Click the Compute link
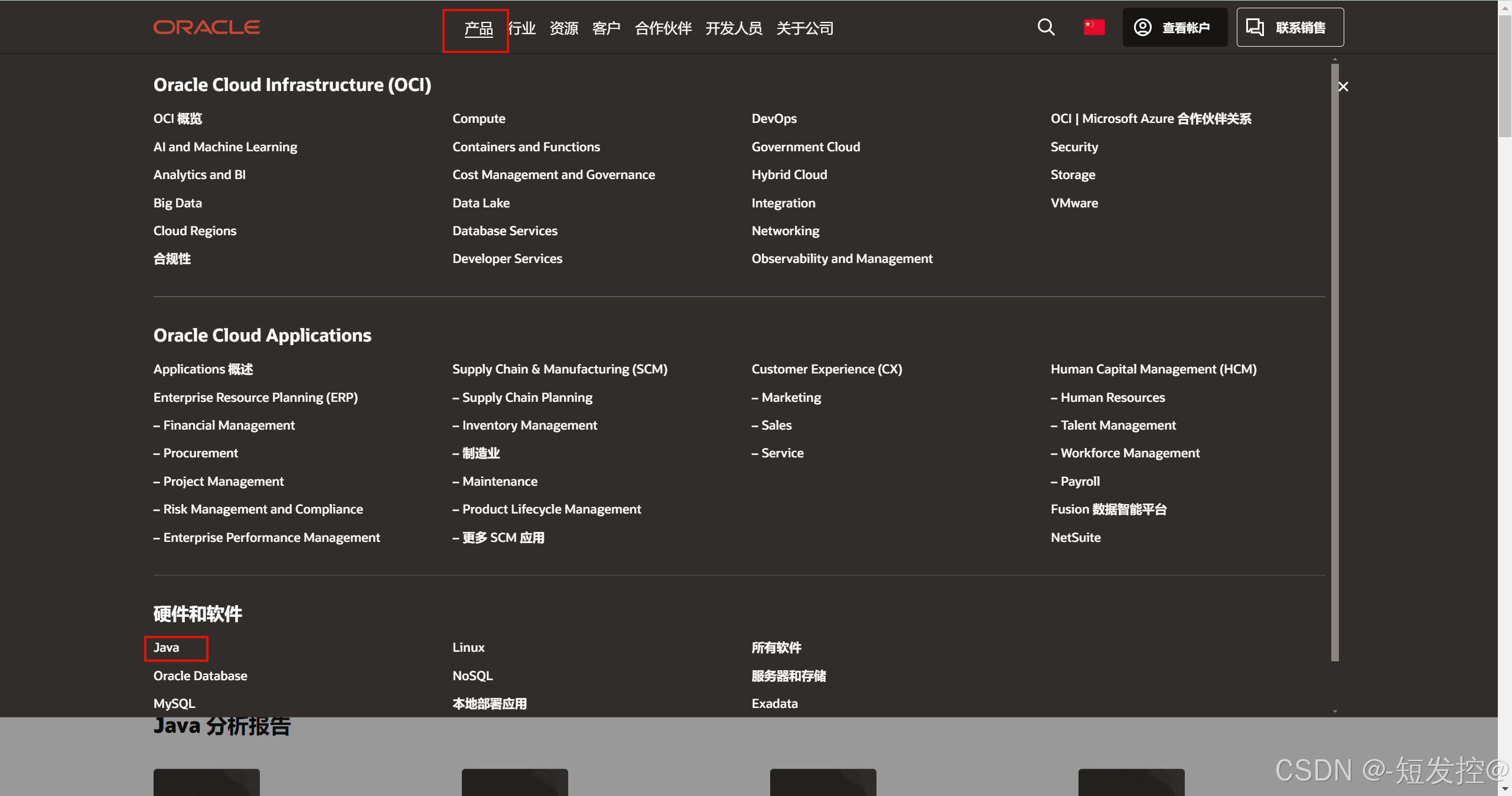The height and width of the screenshot is (796, 1512). tap(479, 119)
